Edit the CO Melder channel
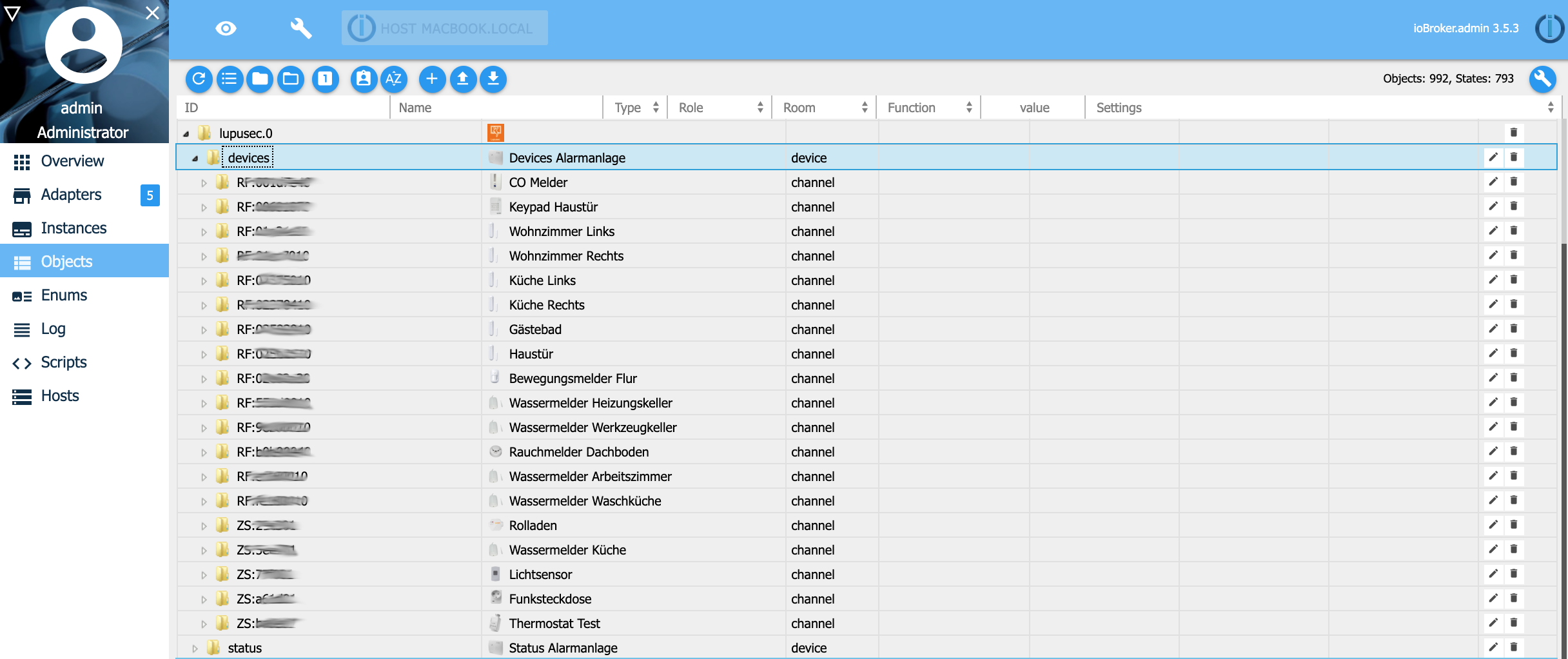The height and width of the screenshot is (659, 1568). click(1493, 181)
